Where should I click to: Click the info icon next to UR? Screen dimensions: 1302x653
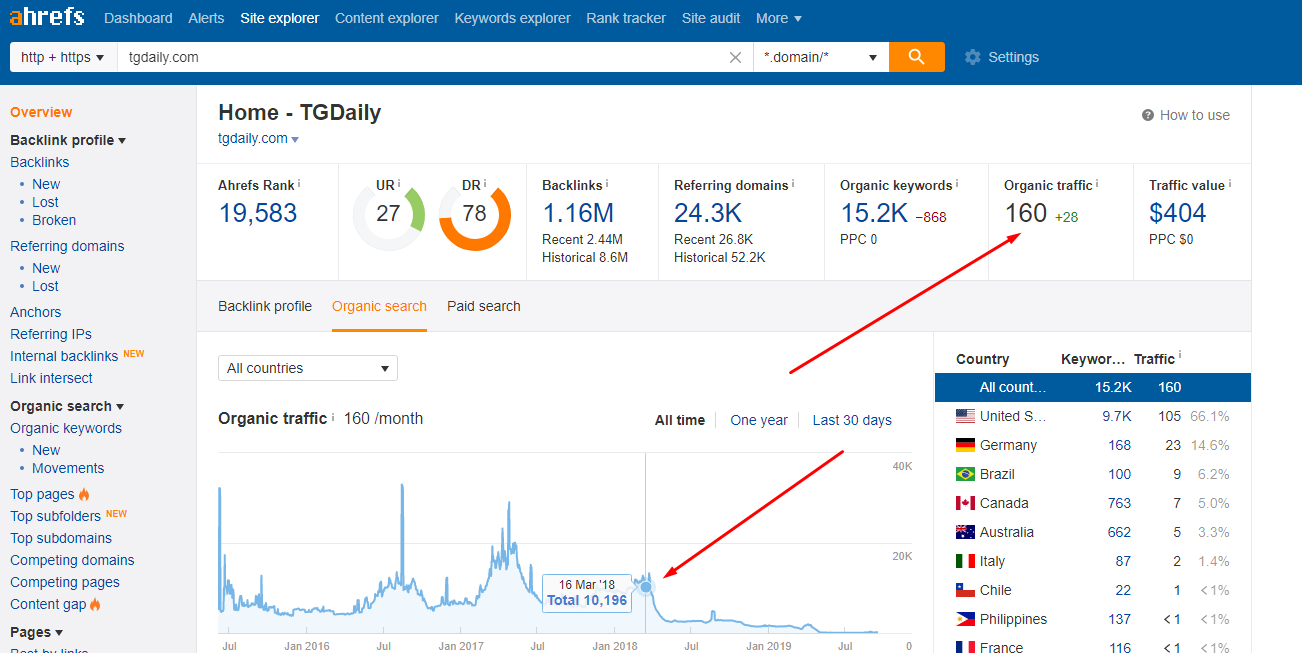399,184
